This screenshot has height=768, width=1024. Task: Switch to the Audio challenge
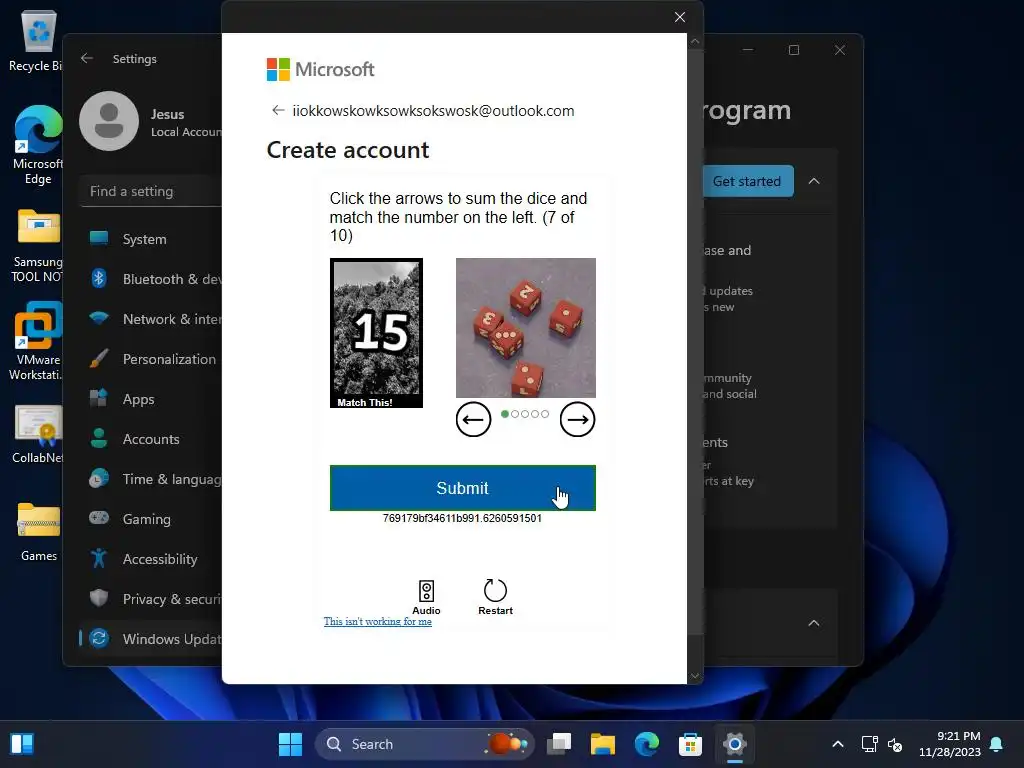(x=426, y=597)
